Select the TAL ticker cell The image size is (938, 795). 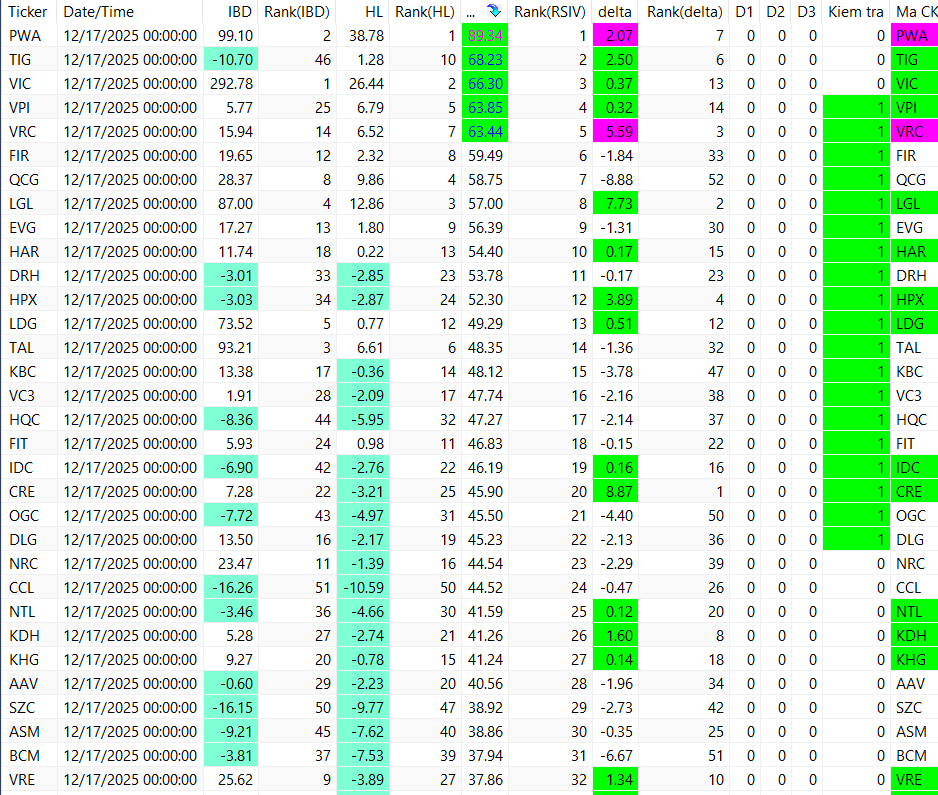[x=30, y=348]
